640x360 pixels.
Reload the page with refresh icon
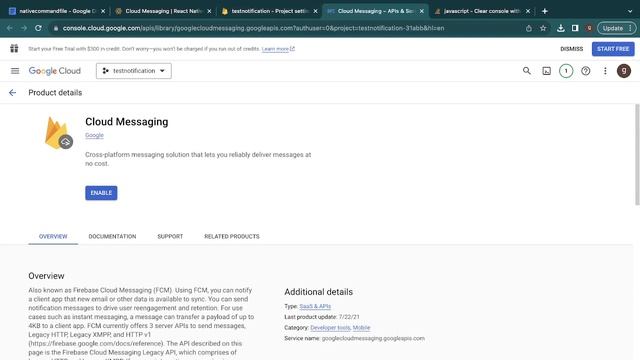tap(38, 28)
